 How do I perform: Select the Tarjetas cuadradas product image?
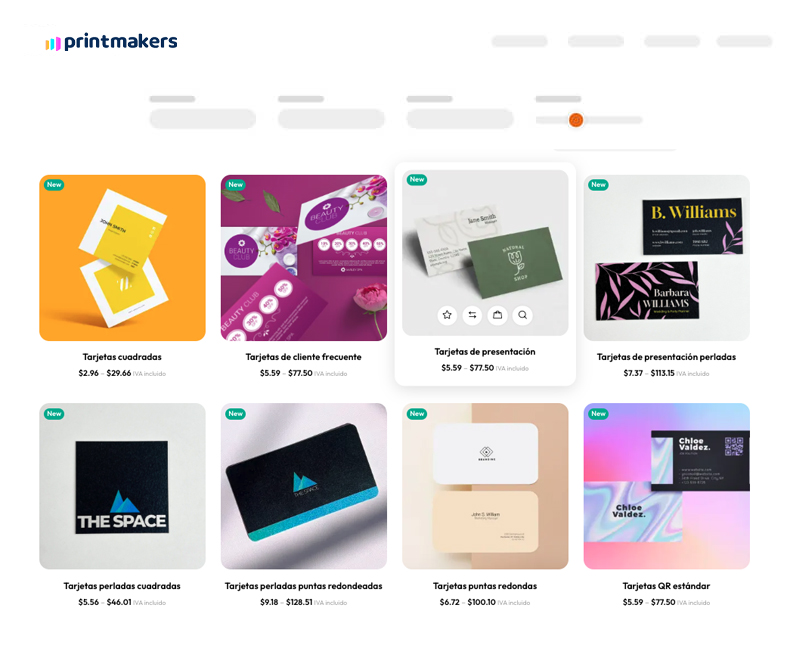[123, 258]
